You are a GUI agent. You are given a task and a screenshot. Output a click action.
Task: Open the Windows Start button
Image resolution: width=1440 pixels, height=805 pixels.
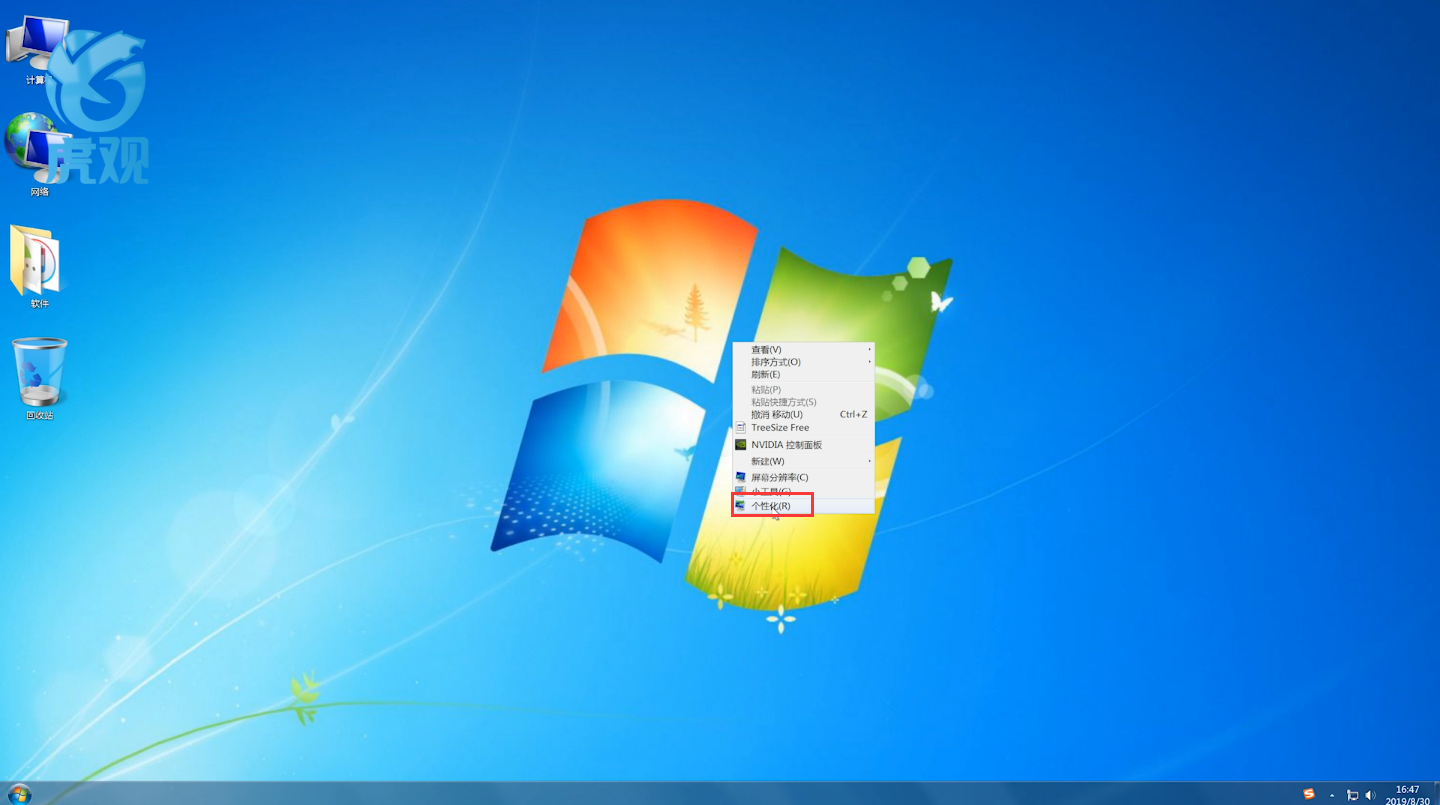19,794
